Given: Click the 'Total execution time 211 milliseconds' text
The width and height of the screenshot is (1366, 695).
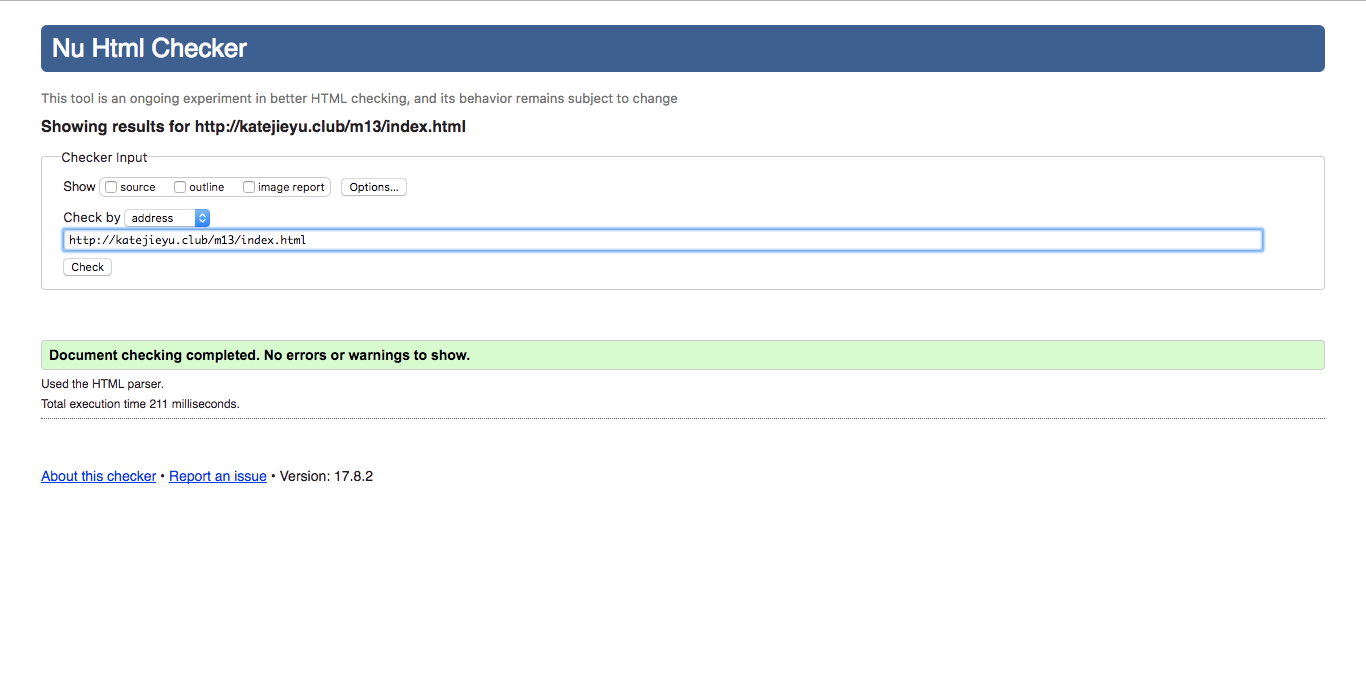Looking at the screenshot, I should coord(140,404).
